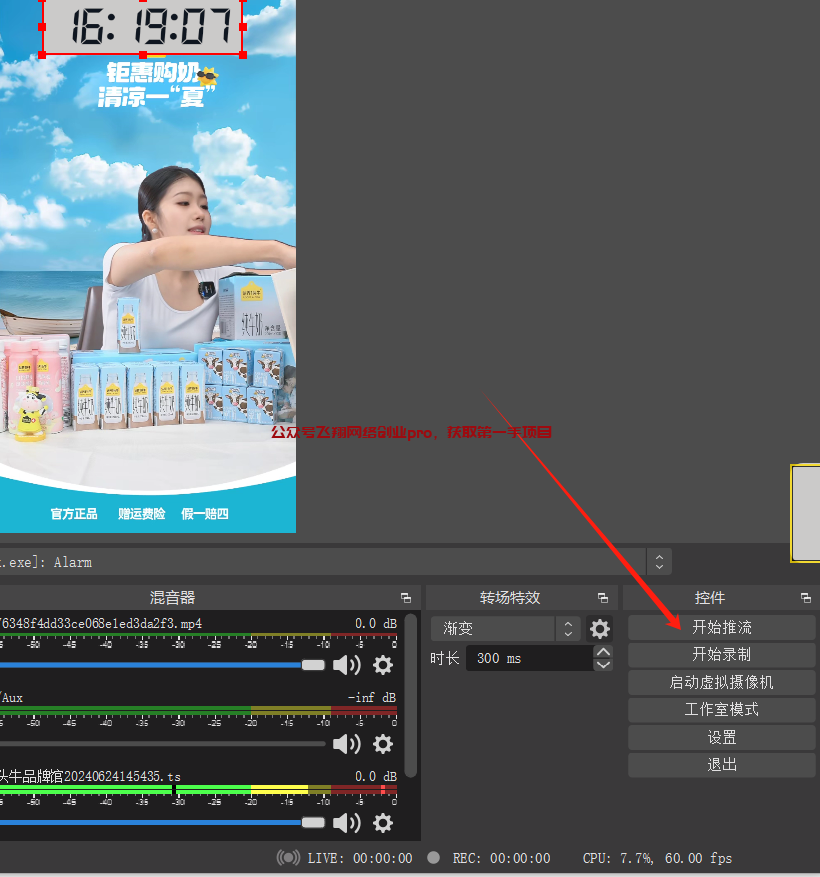Click 开始录制 to start recording
The height and width of the screenshot is (877, 820).
pos(721,655)
